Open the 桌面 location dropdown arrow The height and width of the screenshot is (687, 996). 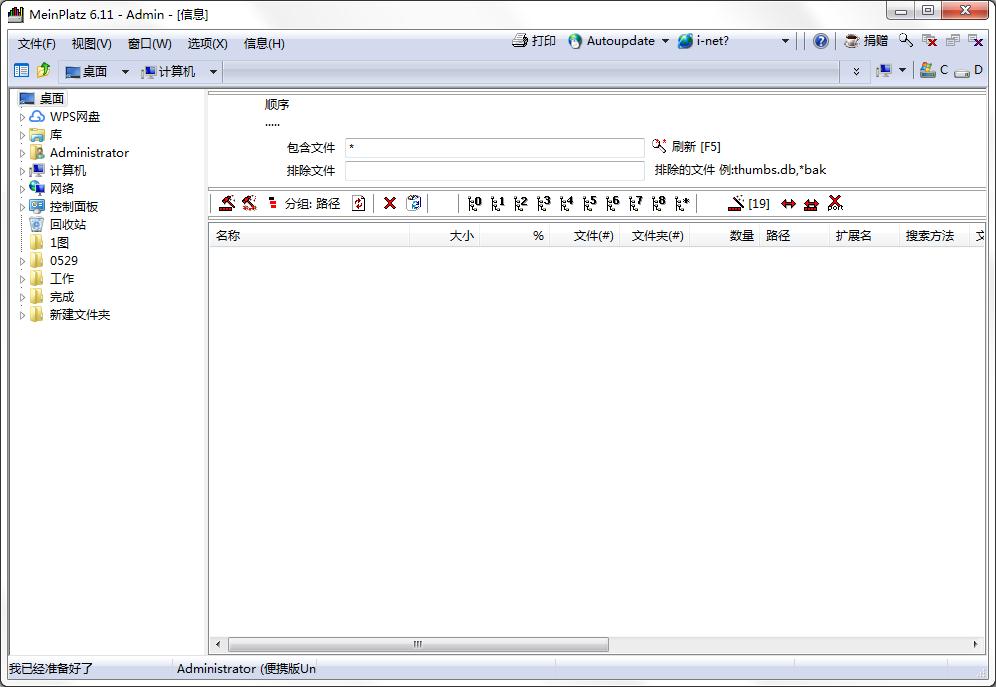pyautogui.click(x=125, y=72)
